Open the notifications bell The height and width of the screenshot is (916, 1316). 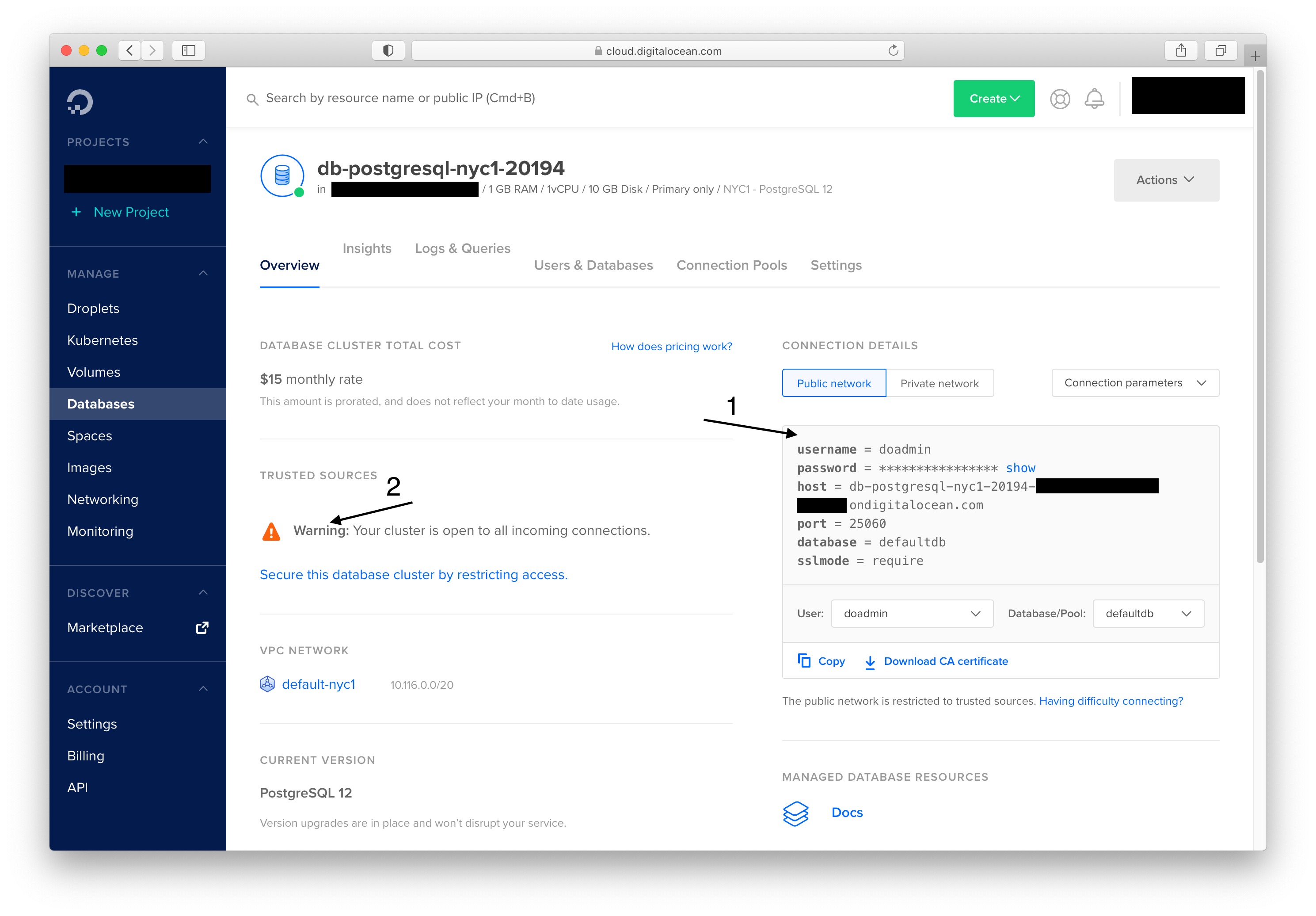coord(1094,99)
